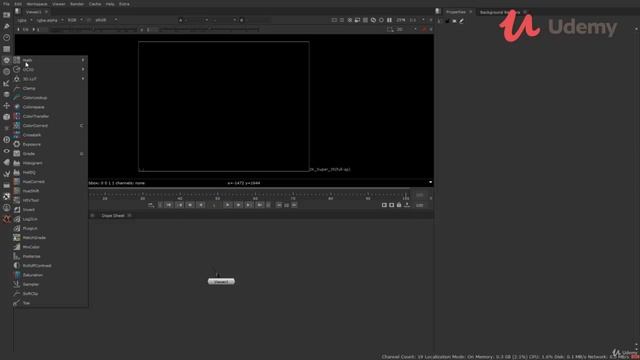Open the RGB display mode dropdown
Image resolution: width=640 pixels, height=360 pixels.
click(75, 20)
